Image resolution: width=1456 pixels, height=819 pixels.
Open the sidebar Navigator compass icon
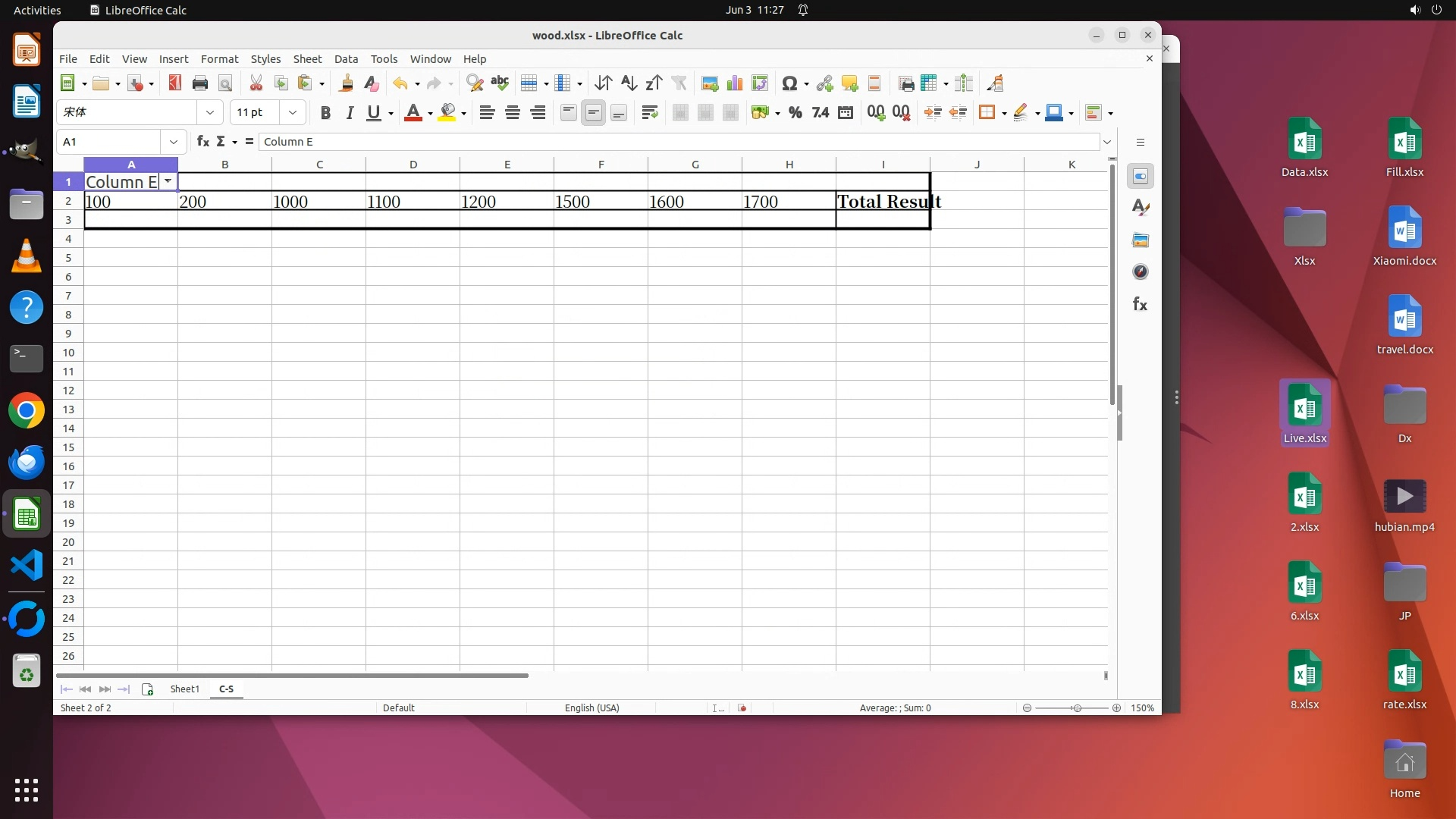click(x=1140, y=272)
